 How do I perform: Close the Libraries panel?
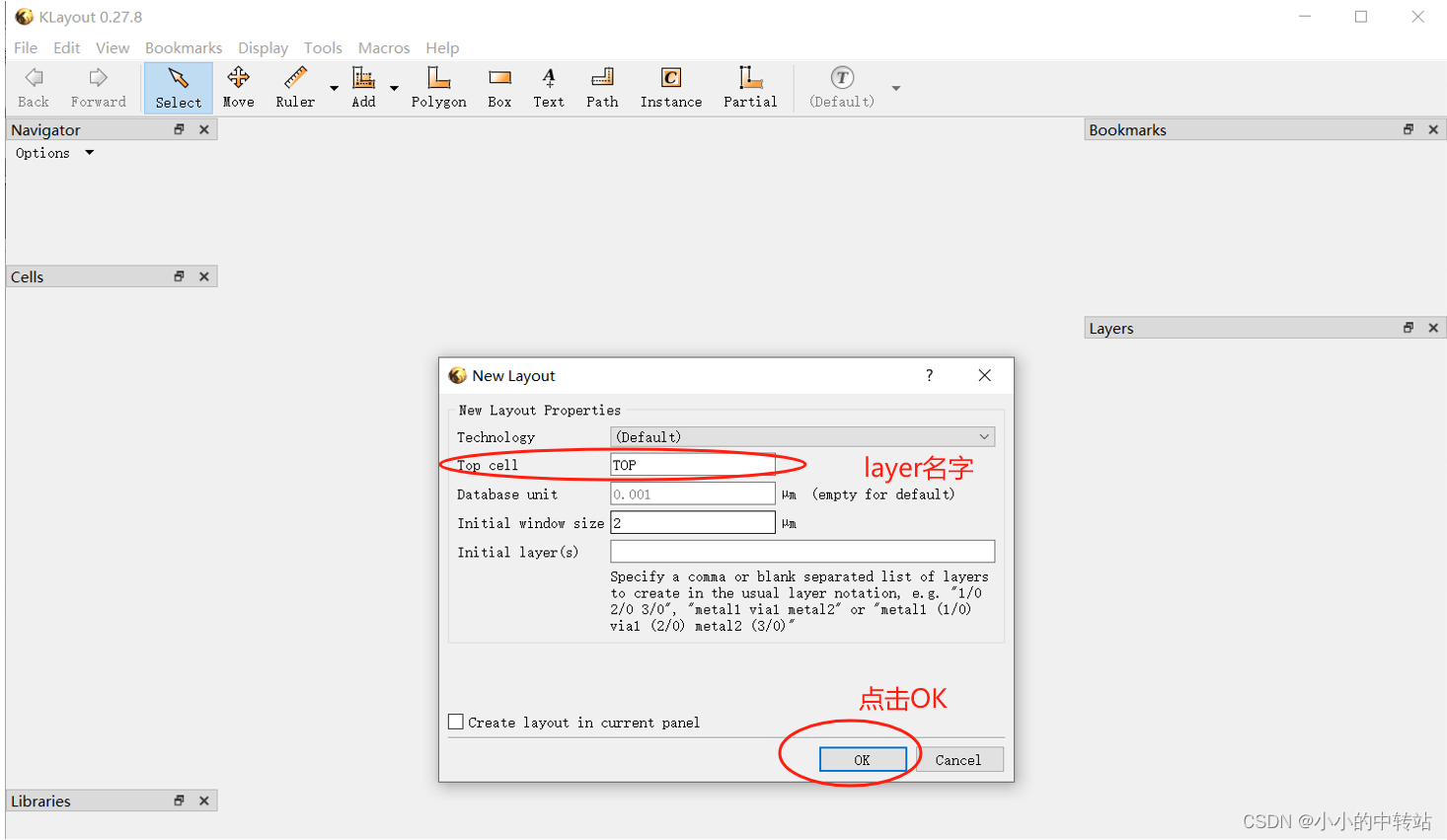click(204, 801)
